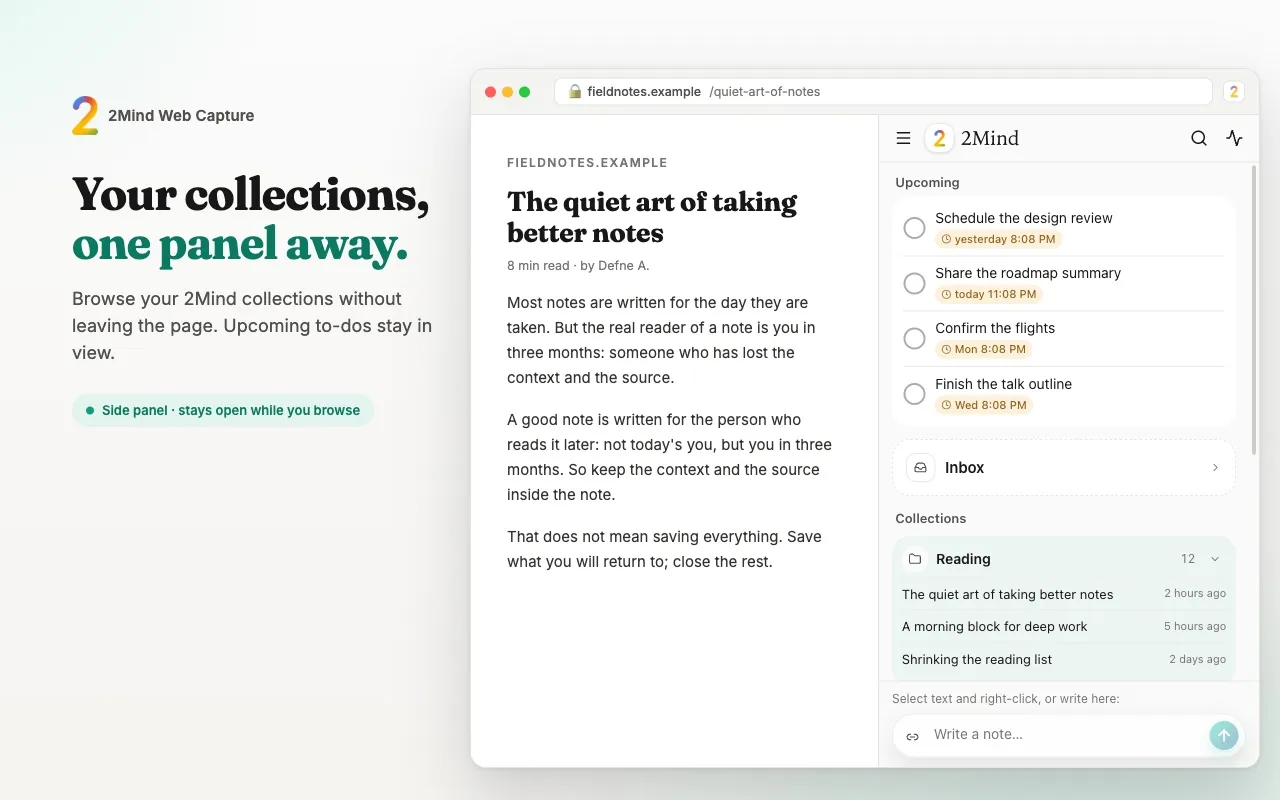Click the Mon 8:08 PM due badge
The height and width of the screenshot is (800, 1280).
coord(984,349)
